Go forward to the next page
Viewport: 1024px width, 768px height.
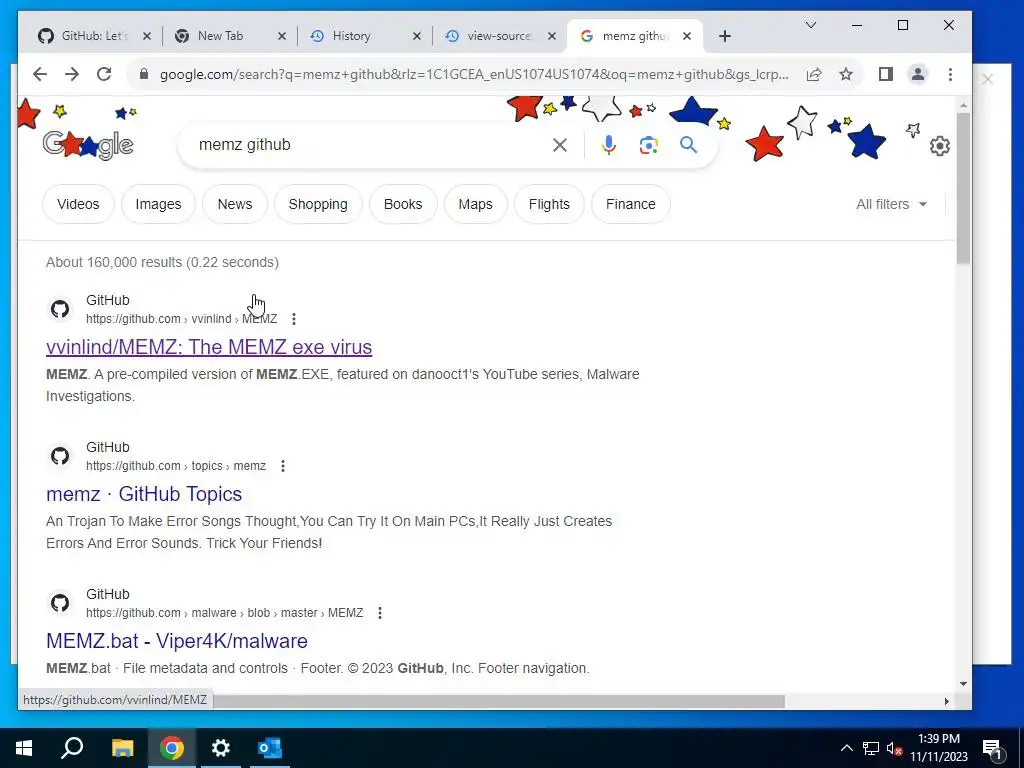(72, 74)
